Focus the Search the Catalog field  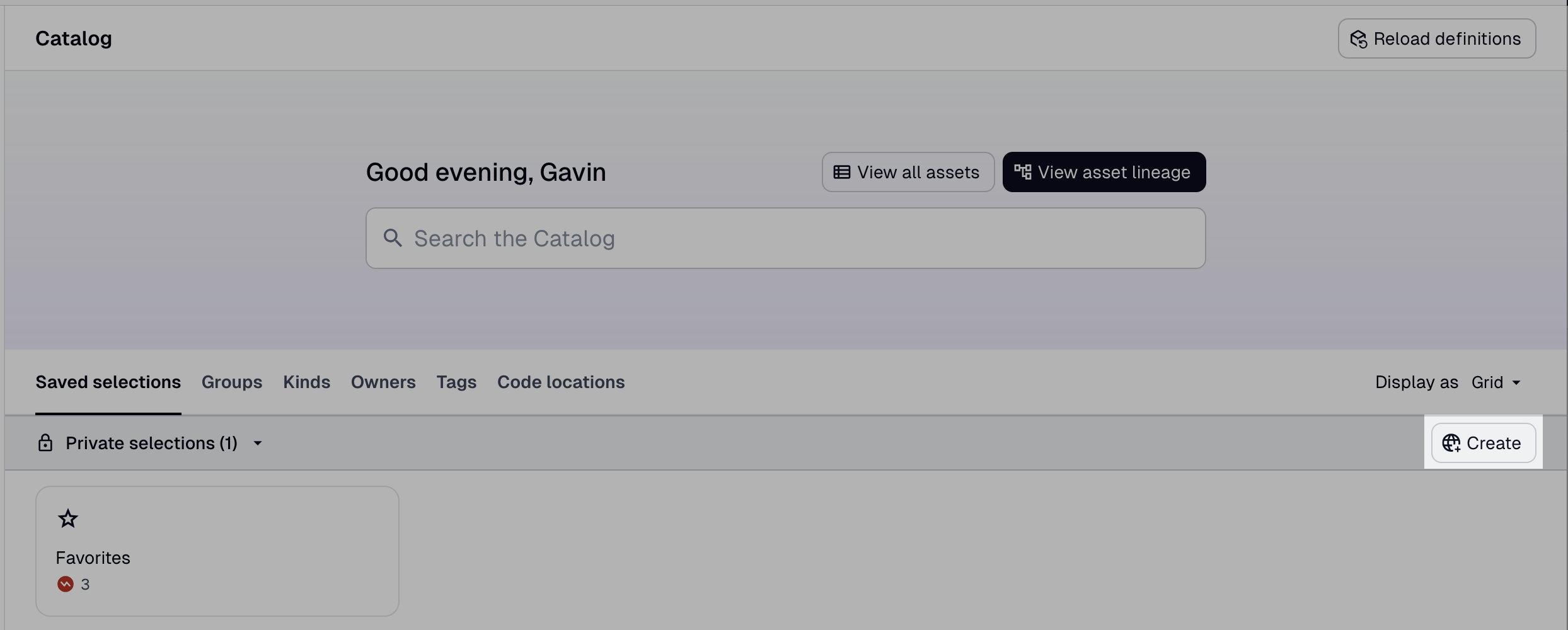point(794,238)
